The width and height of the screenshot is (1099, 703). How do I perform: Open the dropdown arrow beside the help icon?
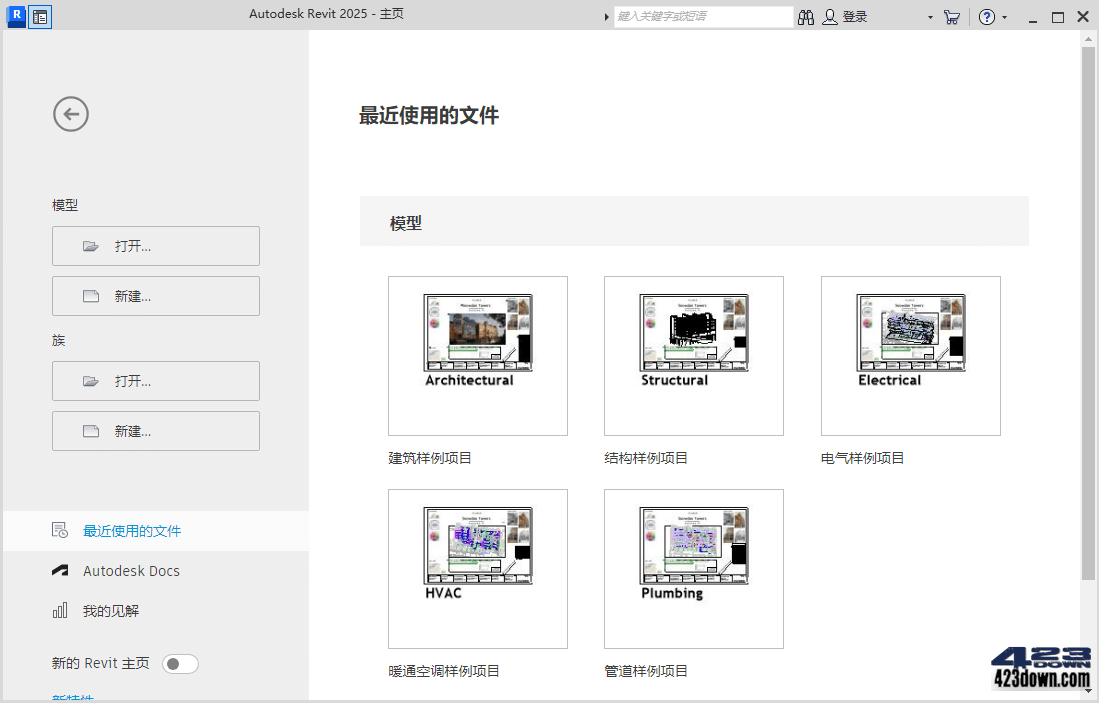click(1003, 16)
